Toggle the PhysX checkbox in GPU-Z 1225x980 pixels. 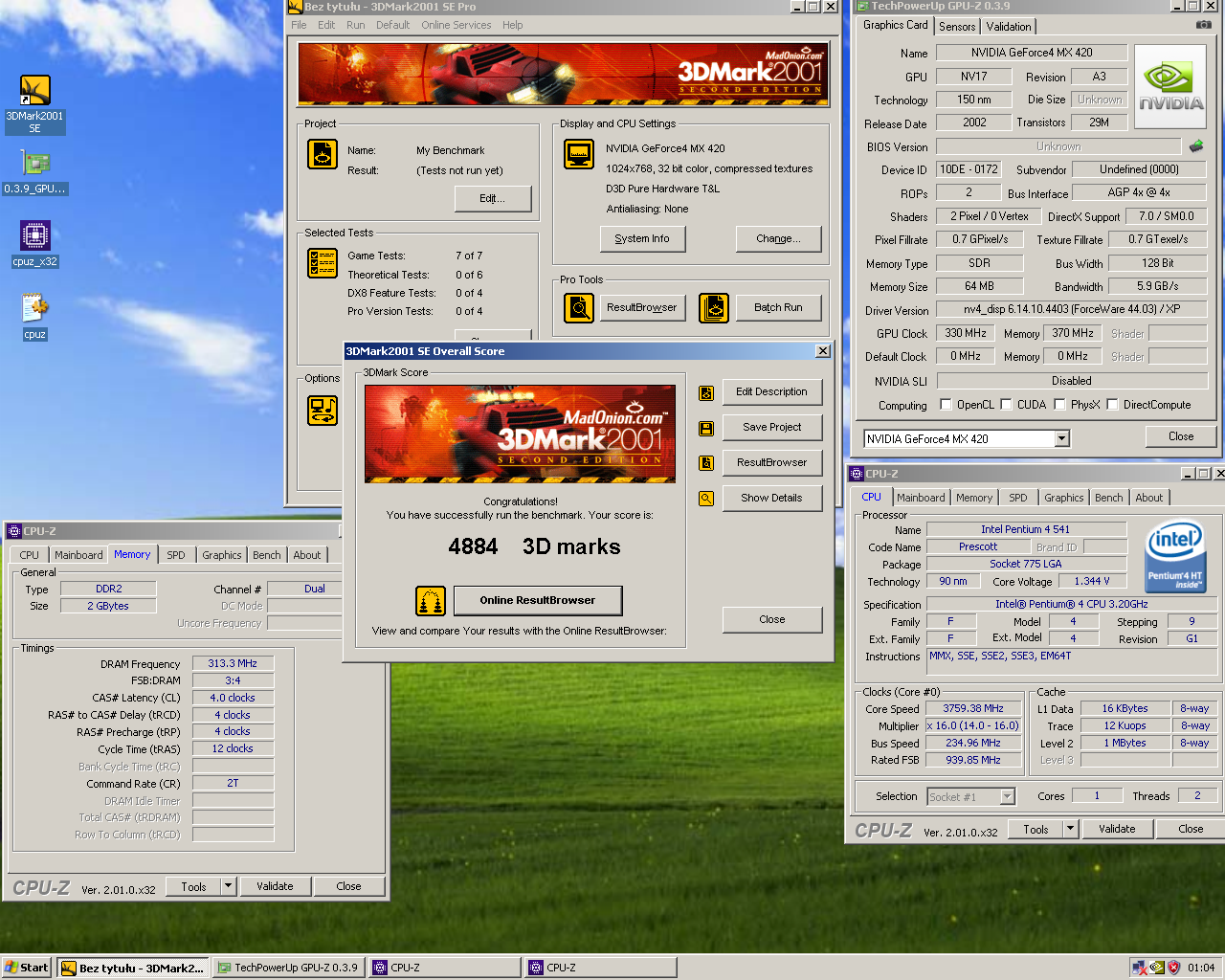[x=1059, y=405]
